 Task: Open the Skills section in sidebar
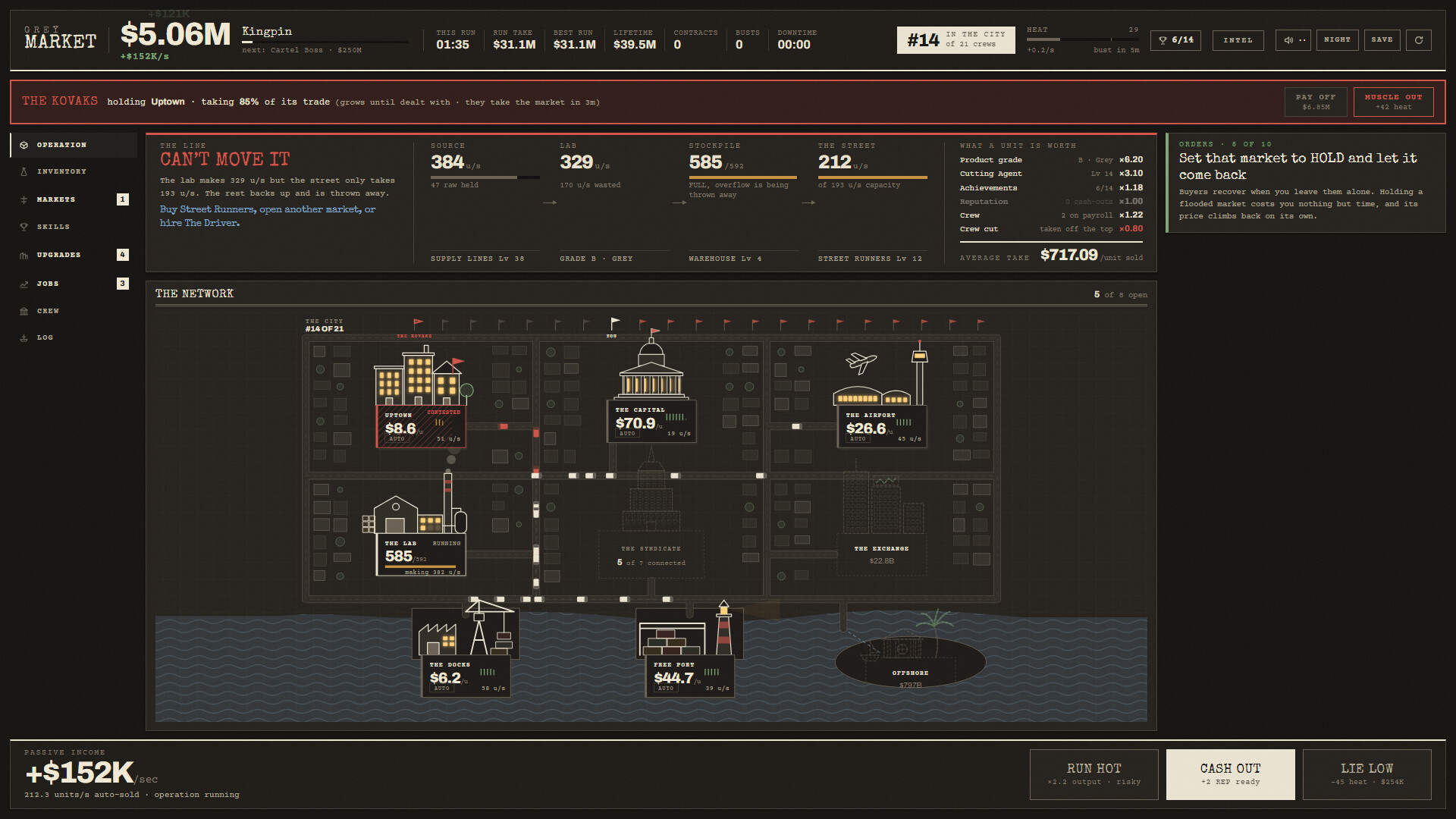click(74, 227)
